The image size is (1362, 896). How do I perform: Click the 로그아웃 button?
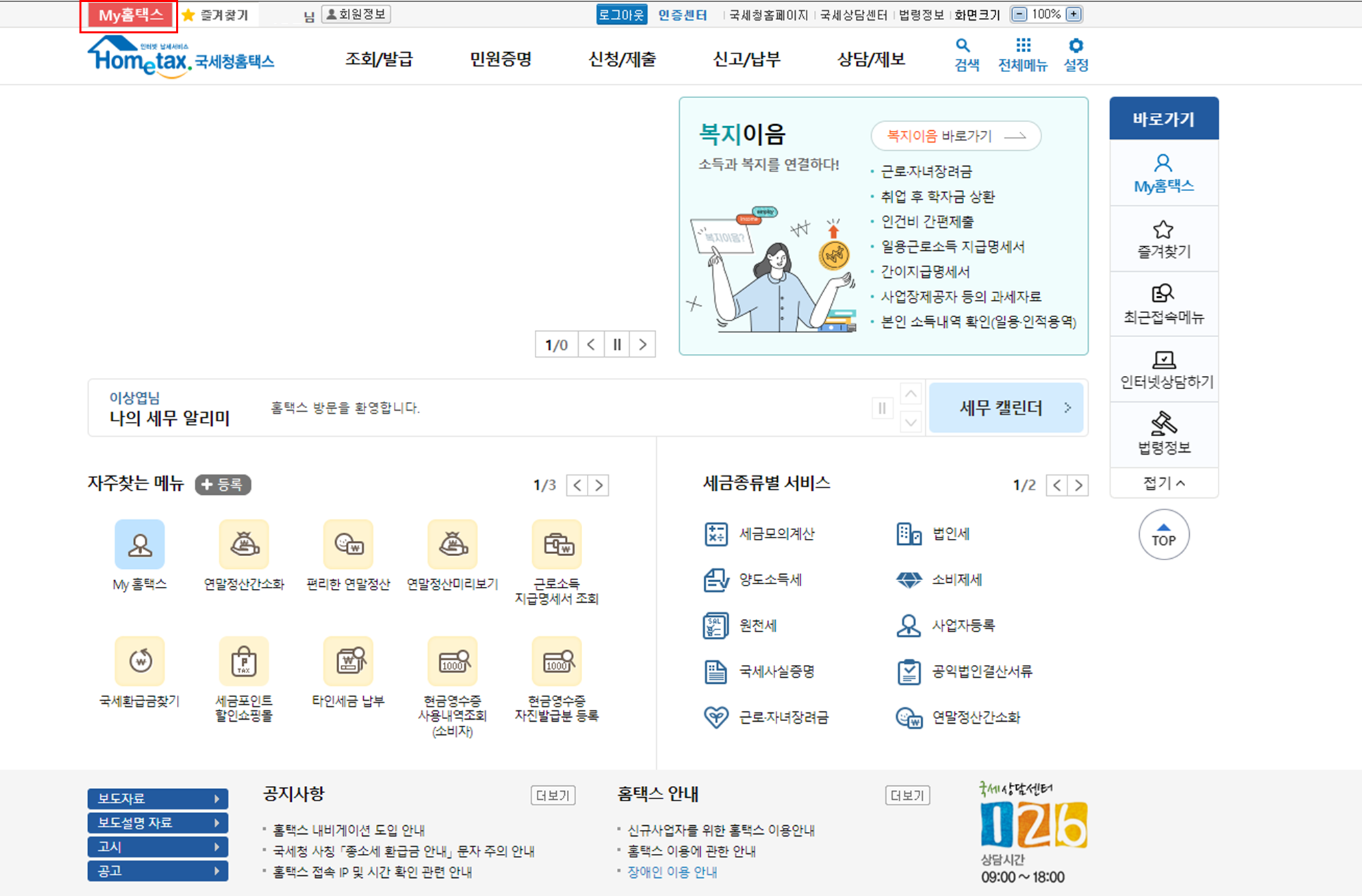click(621, 15)
